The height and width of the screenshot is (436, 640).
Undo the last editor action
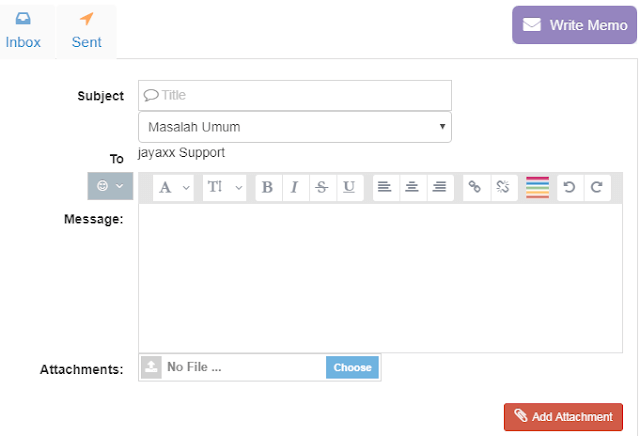point(570,188)
